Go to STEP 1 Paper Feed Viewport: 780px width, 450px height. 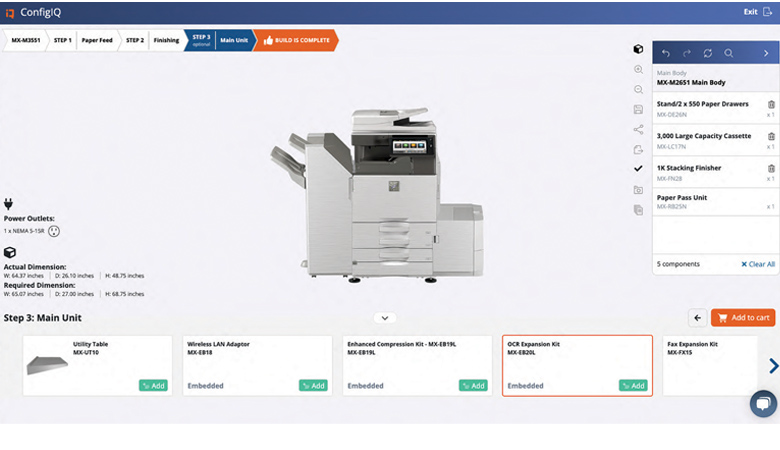click(x=83, y=40)
